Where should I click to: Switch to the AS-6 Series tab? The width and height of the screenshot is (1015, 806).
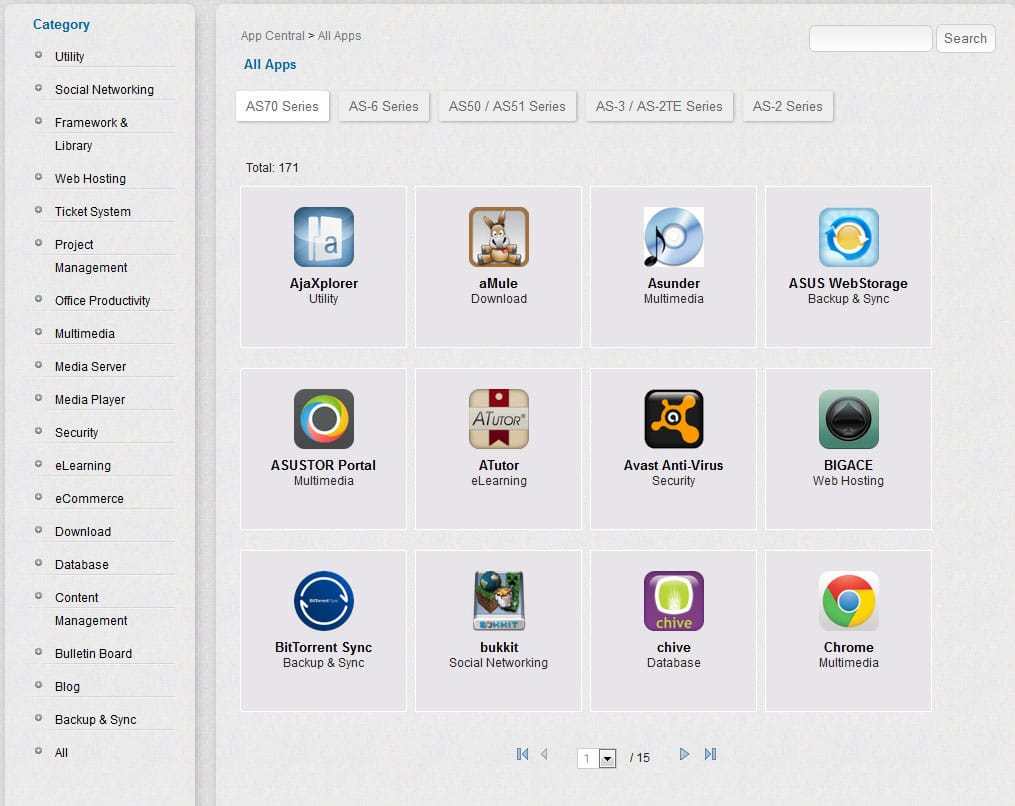click(x=384, y=106)
